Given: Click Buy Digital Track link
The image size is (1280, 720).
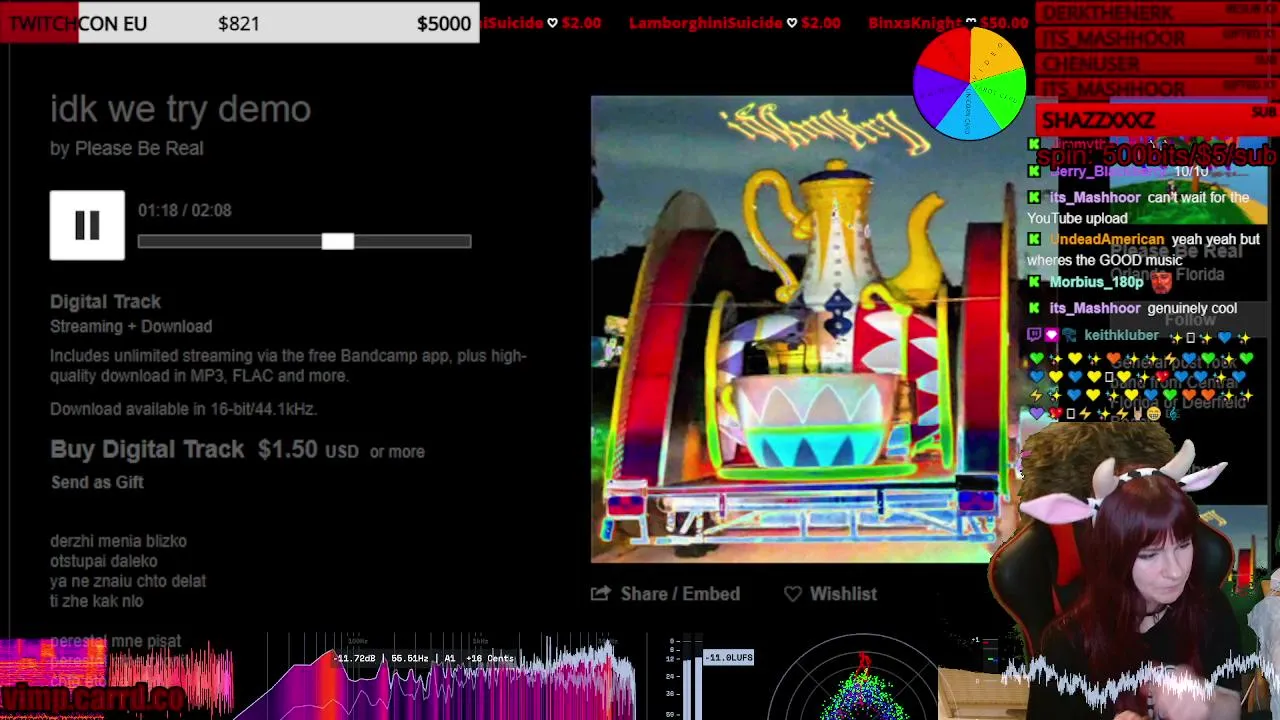Looking at the screenshot, I should click(147, 450).
